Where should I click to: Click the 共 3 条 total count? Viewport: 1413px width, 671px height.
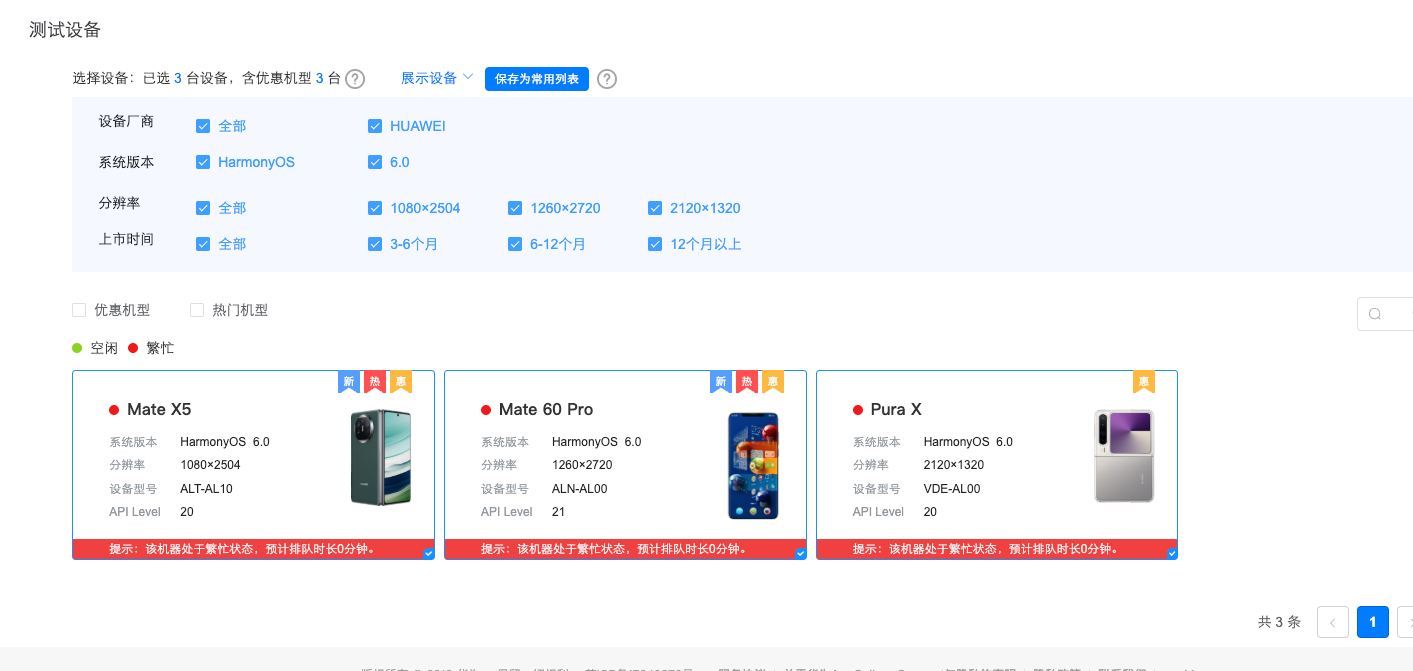(x=1279, y=622)
